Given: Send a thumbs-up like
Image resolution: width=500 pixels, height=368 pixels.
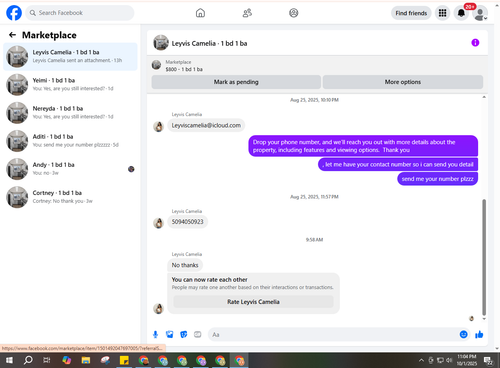Looking at the screenshot, I should 479,334.
